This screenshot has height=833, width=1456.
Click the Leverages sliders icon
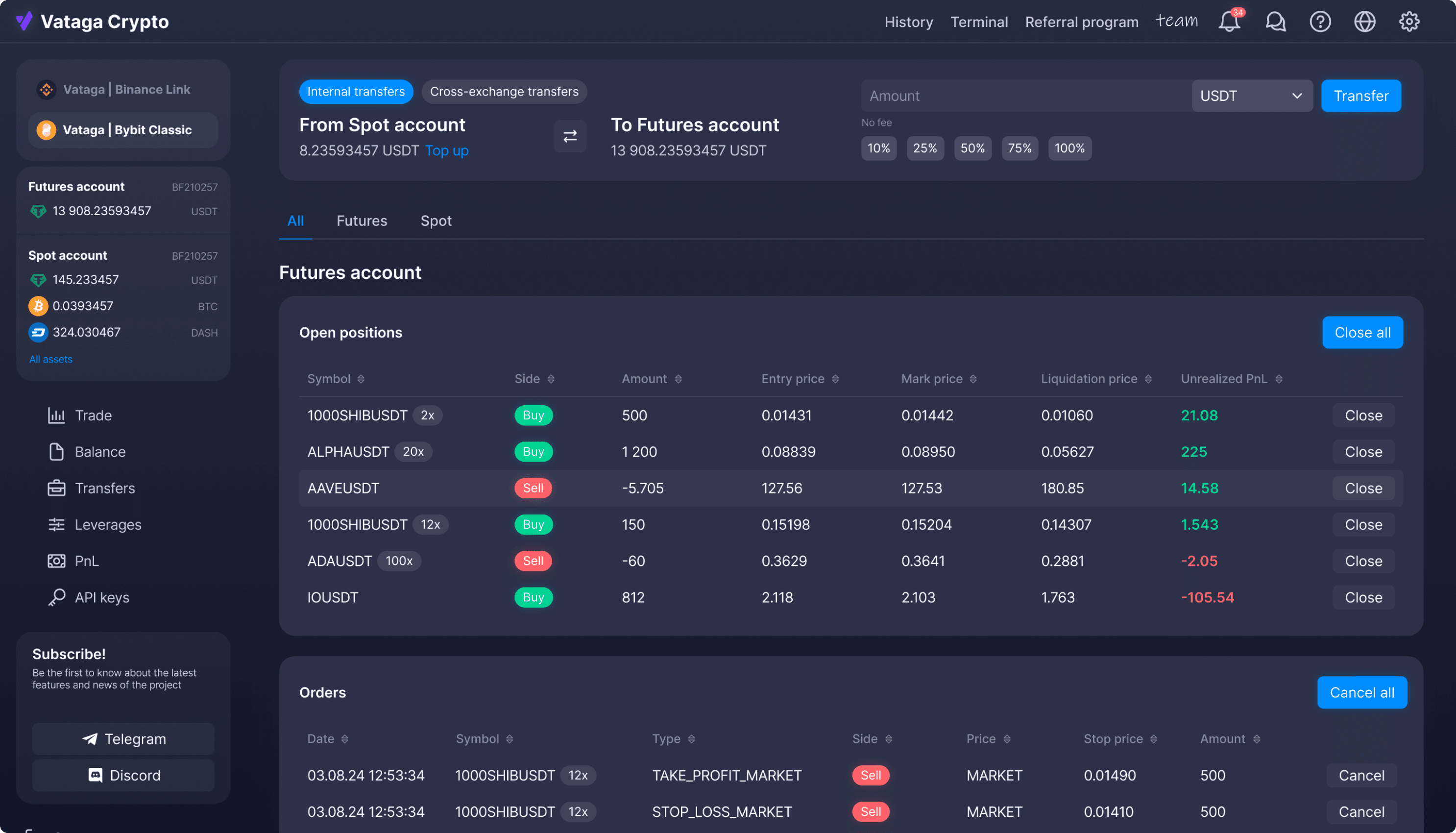point(56,525)
